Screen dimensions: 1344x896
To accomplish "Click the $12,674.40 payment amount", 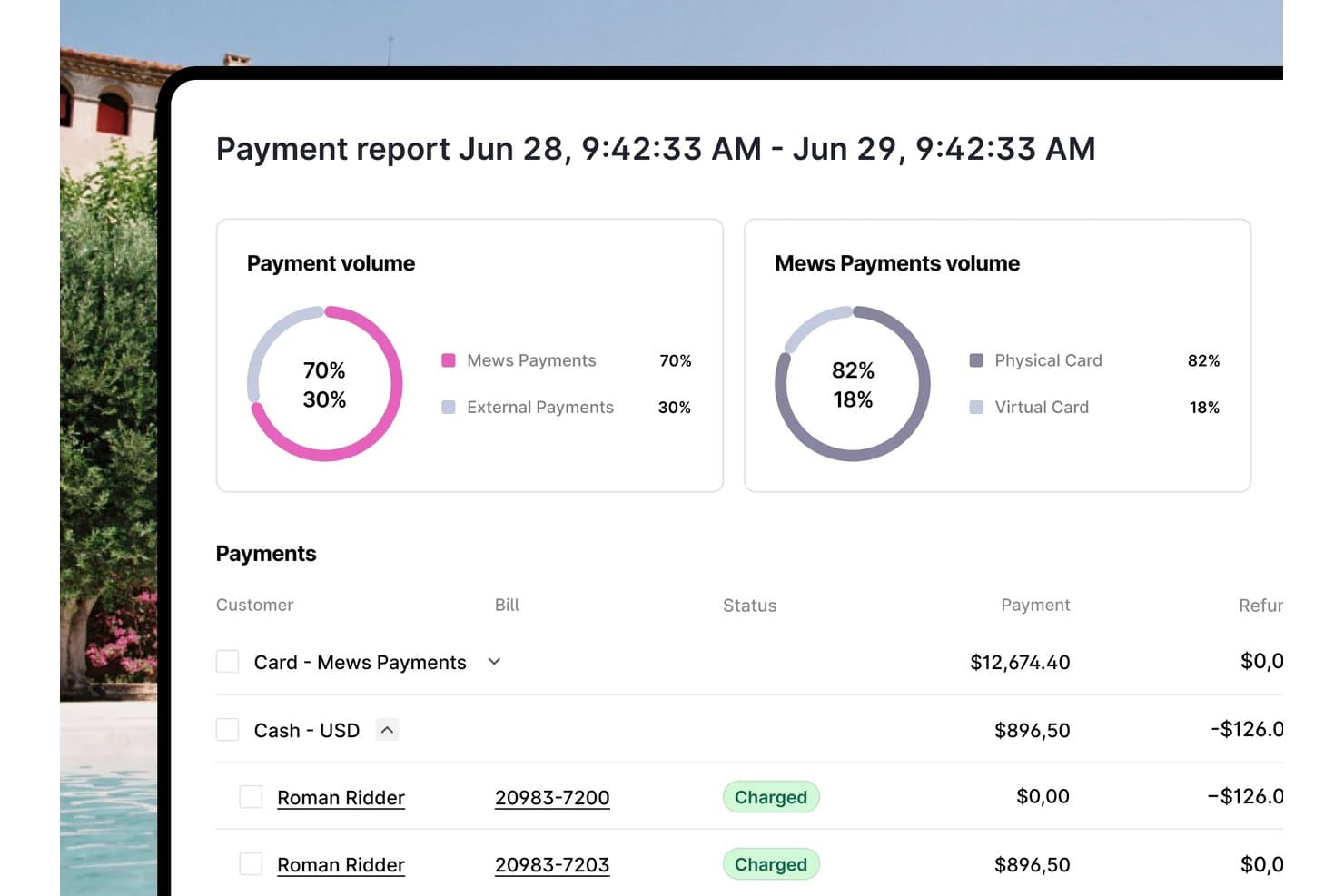I will pos(1020,662).
